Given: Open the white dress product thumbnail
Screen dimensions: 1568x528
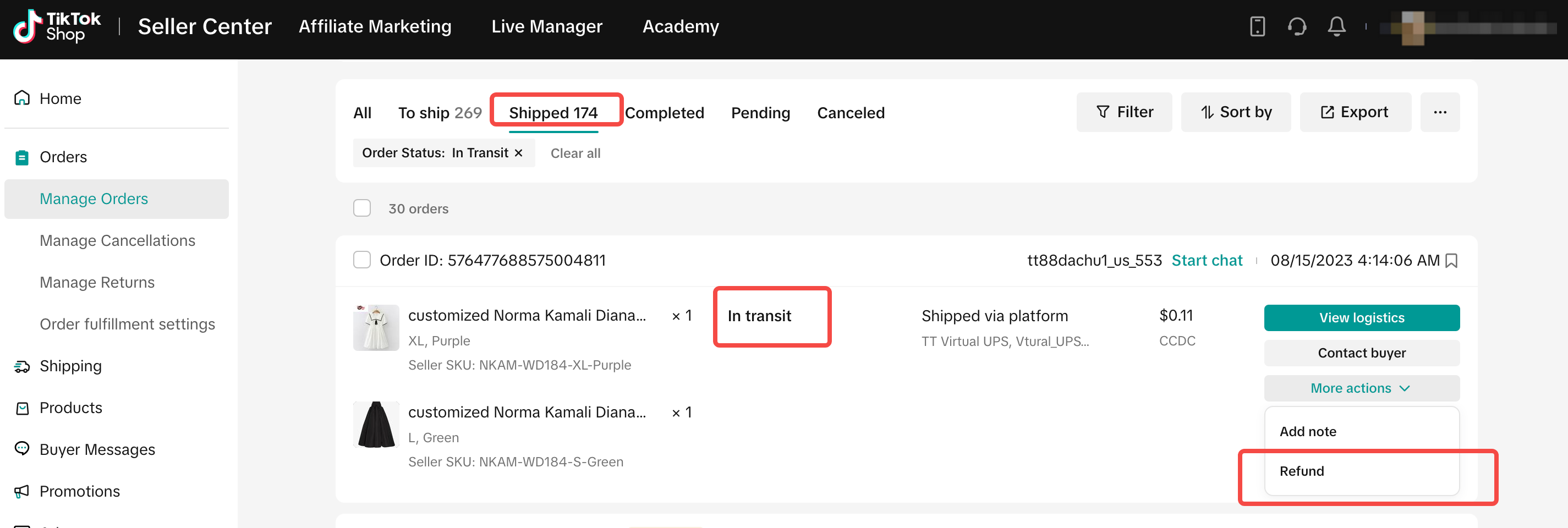Looking at the screenshot, I should click(x=376, y=328).
